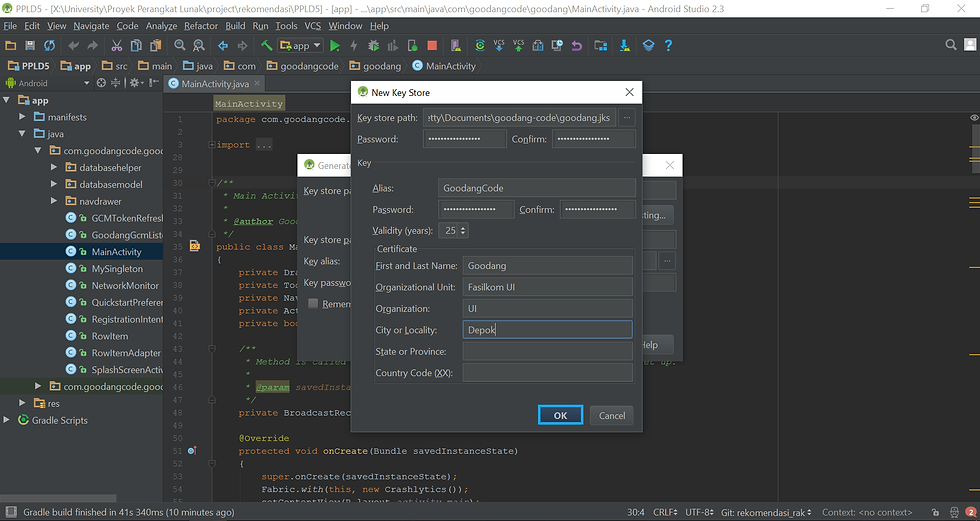Click the Save All toolbar icon
The width and height of the screenshot is (980, 521).
[30, 46]
